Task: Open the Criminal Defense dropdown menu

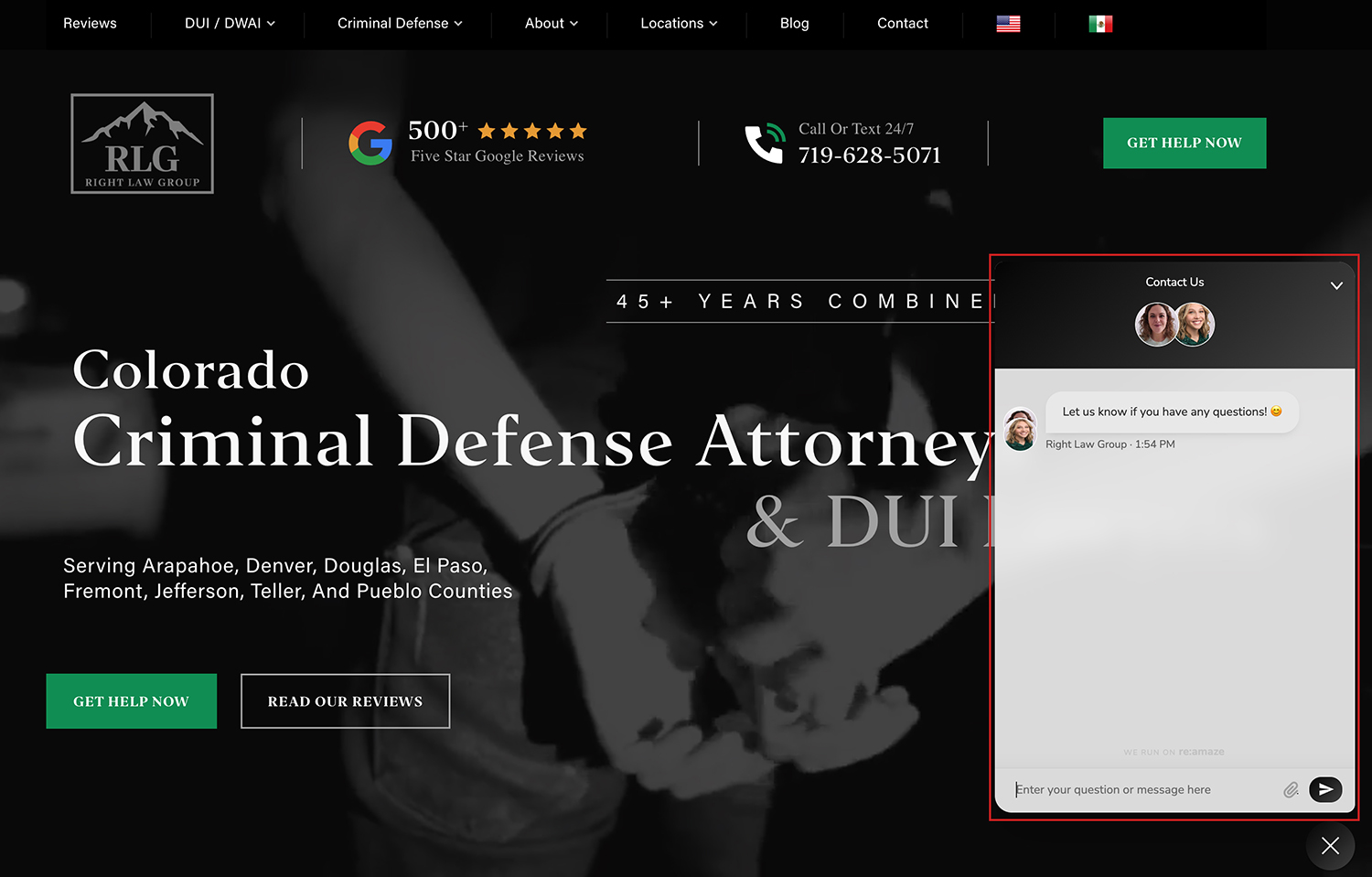Action: (399, 24)
